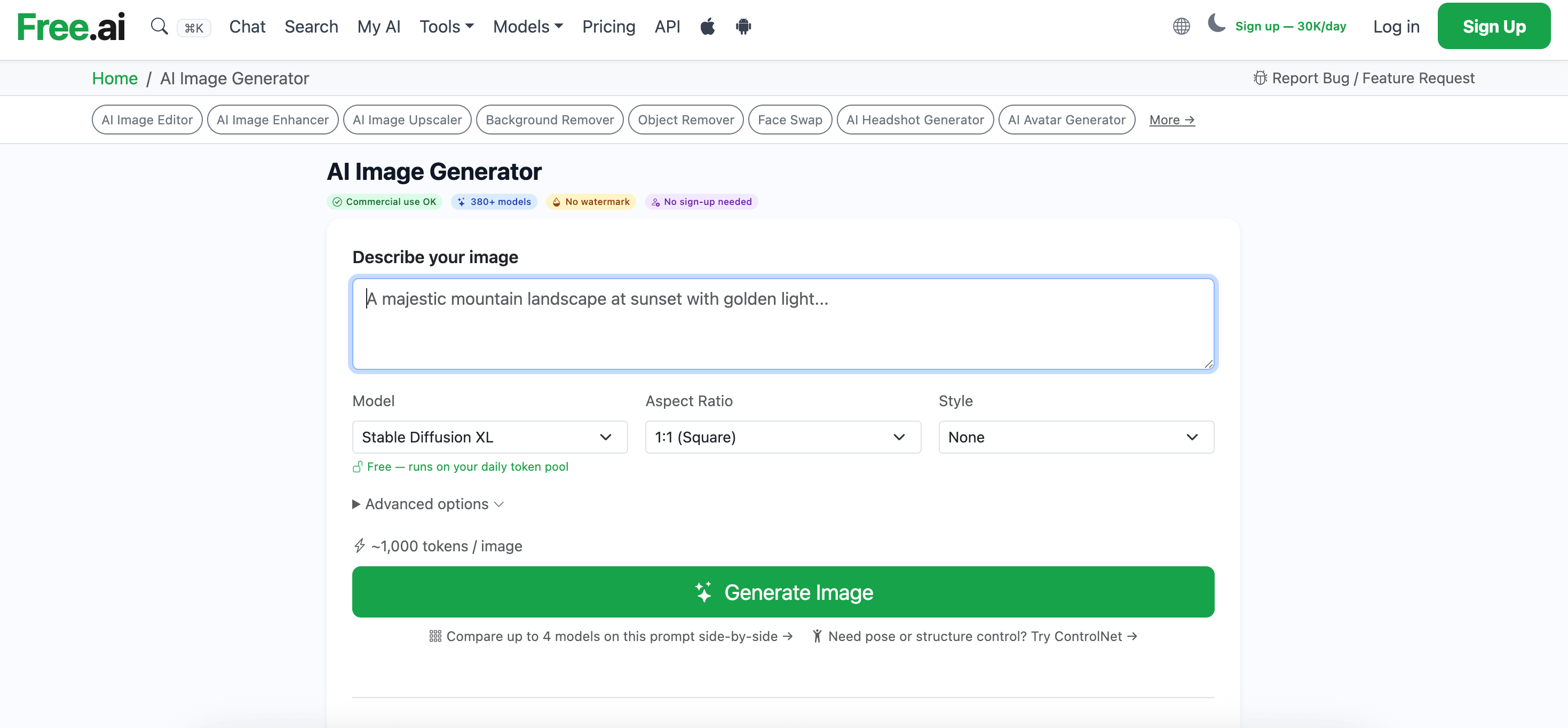1568x728 pixels.
Task: Open the AI Headshot Generator tool
Action: coord(915,120)
